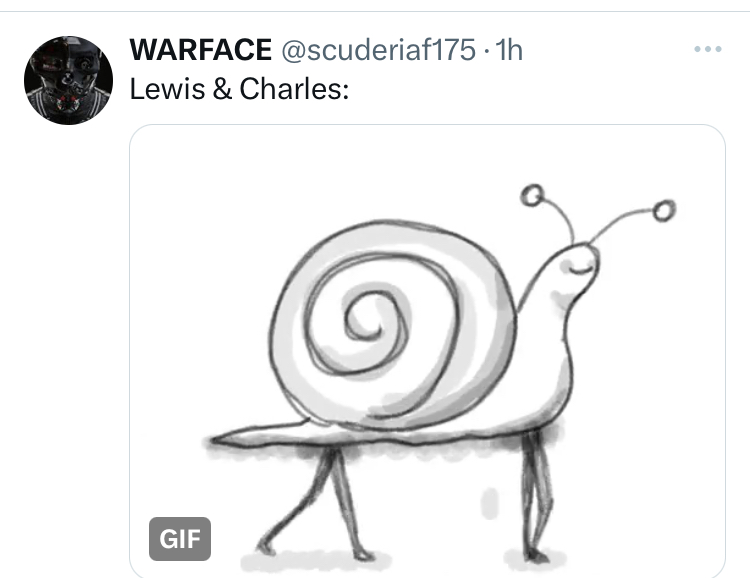
Task: Click the WARFACE skull profile avatar
Action: pos(68,80)
